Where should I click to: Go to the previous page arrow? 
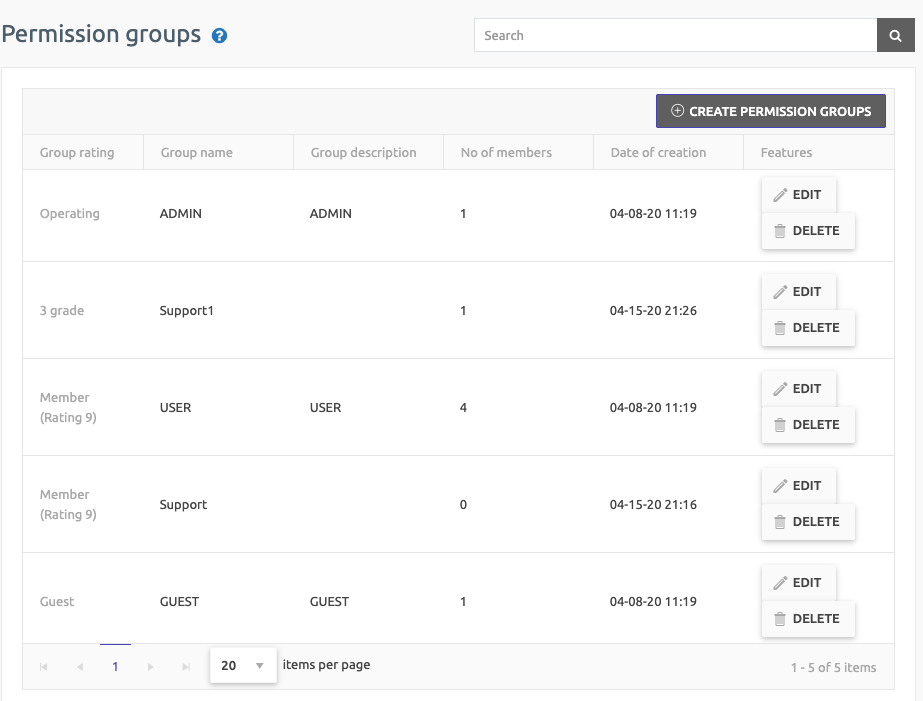pyautogui.click(x=79, y=667)
